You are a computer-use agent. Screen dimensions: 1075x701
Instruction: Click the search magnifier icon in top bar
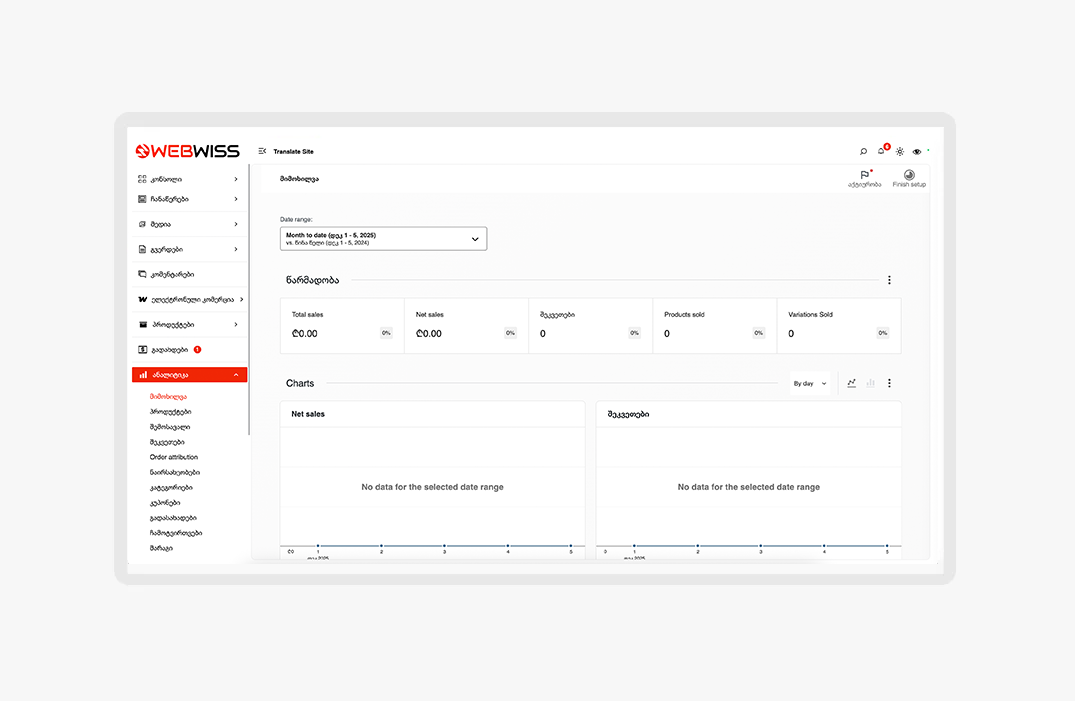863,152
